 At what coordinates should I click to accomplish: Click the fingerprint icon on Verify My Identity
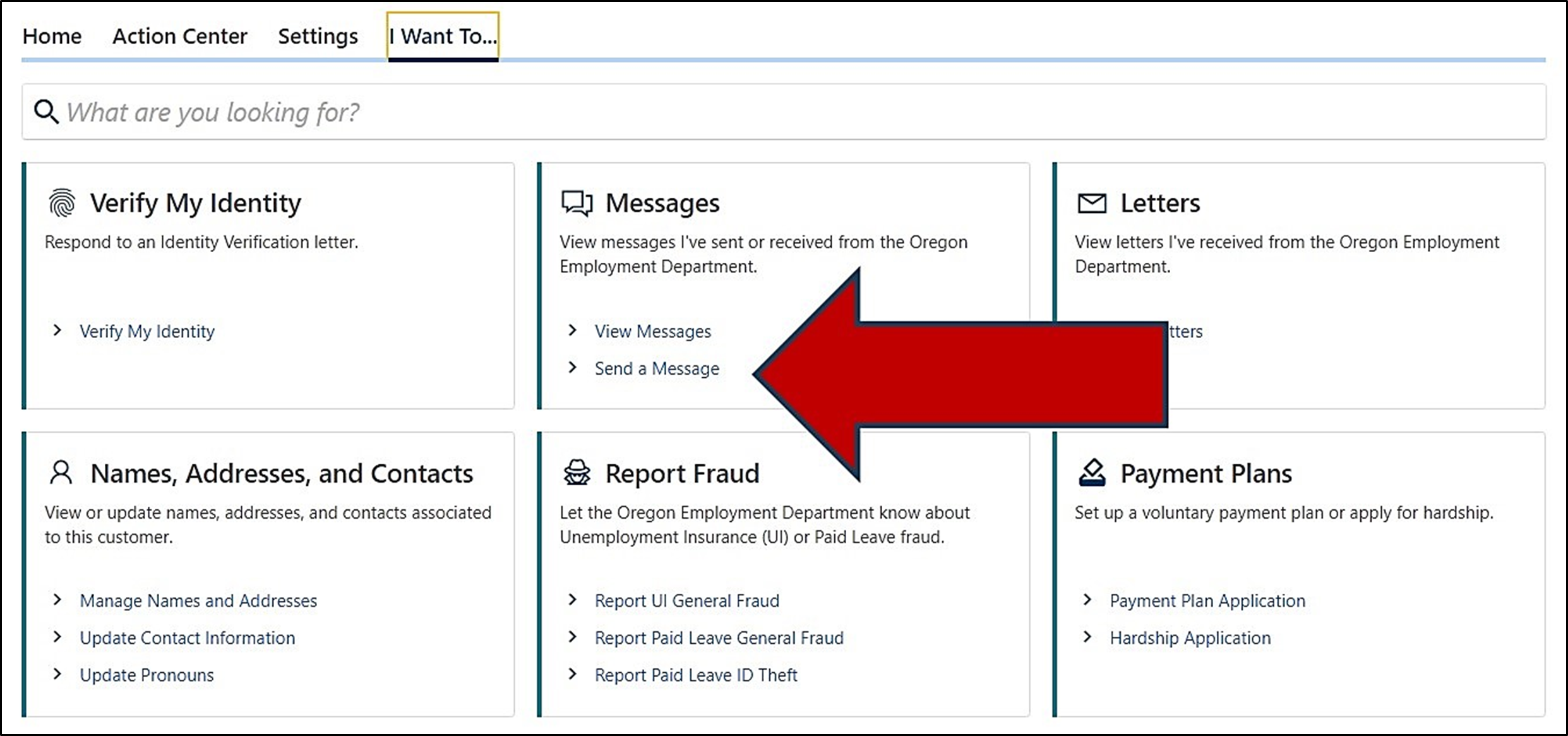pyautogui.click(x=61, y=203)
